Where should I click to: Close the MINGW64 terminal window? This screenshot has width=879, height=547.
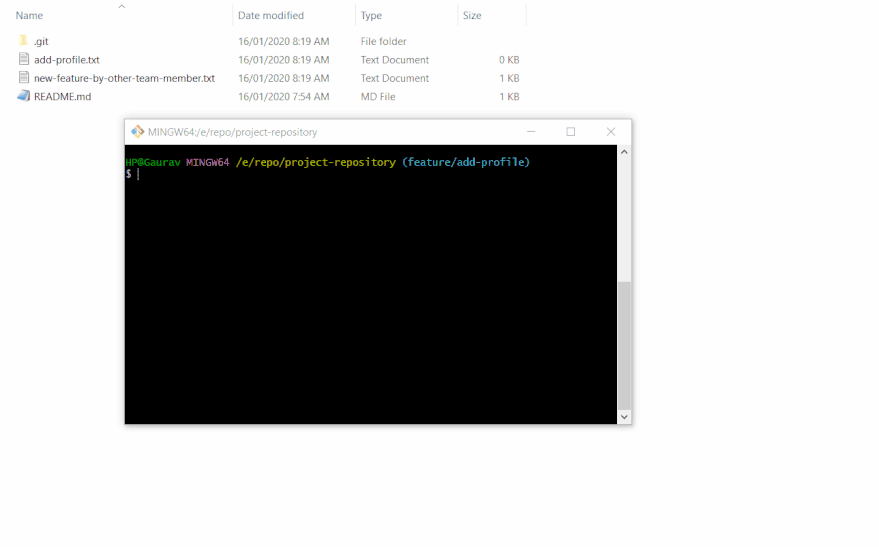pyautogui.click(x=611, y=132)
